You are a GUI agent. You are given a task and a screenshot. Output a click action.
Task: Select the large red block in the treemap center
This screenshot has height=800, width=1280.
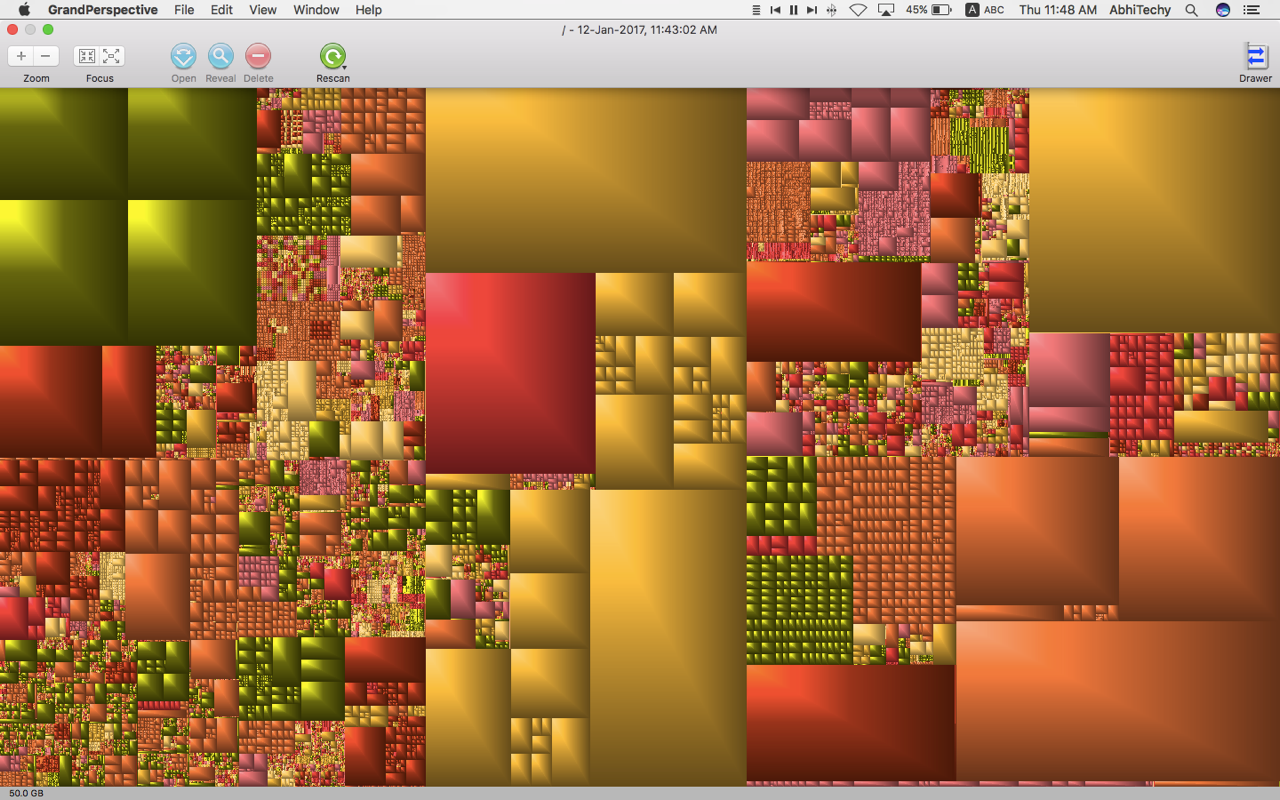(510, 372)
